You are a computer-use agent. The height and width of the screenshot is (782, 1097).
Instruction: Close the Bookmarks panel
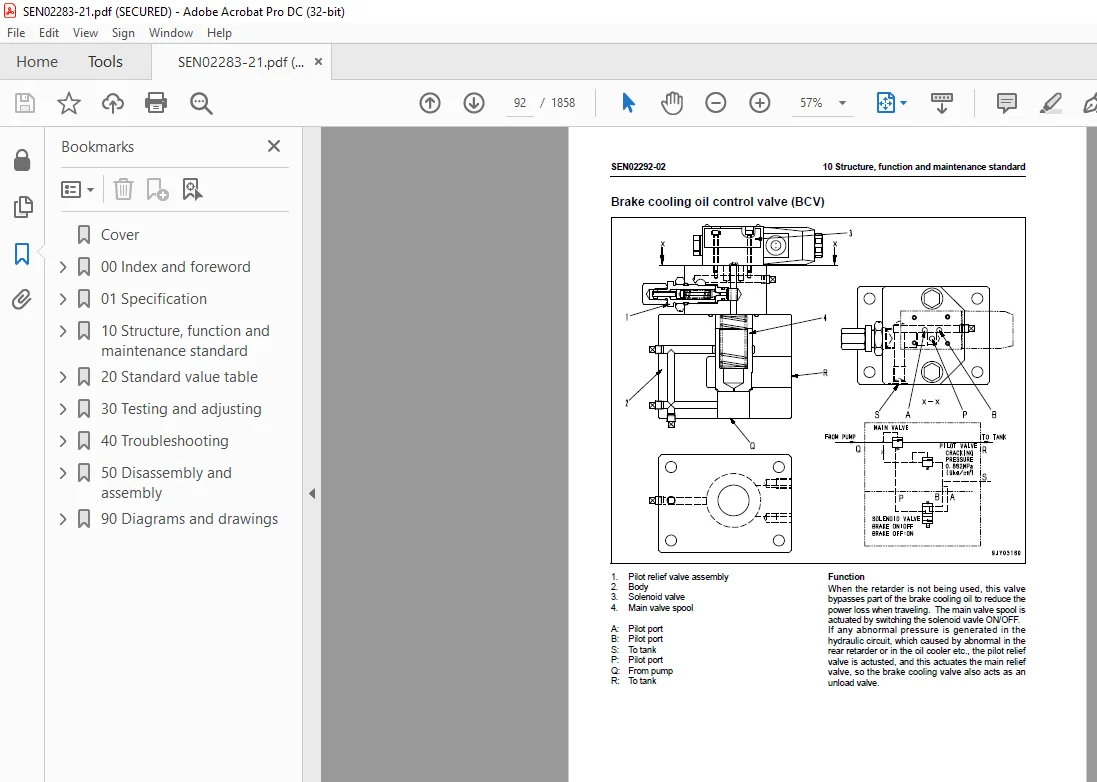(x=274, y=146)
